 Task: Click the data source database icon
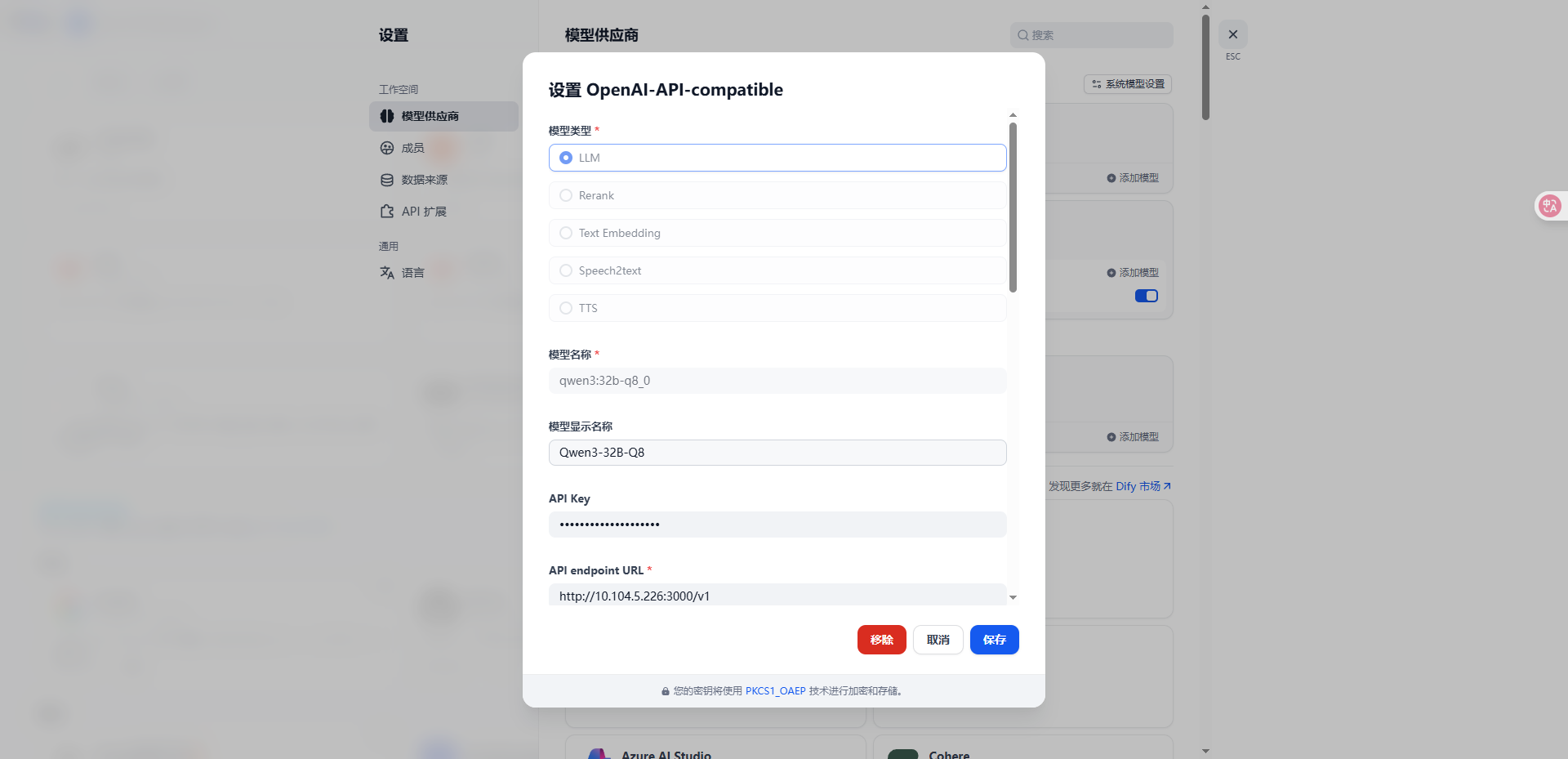(387, 180)
